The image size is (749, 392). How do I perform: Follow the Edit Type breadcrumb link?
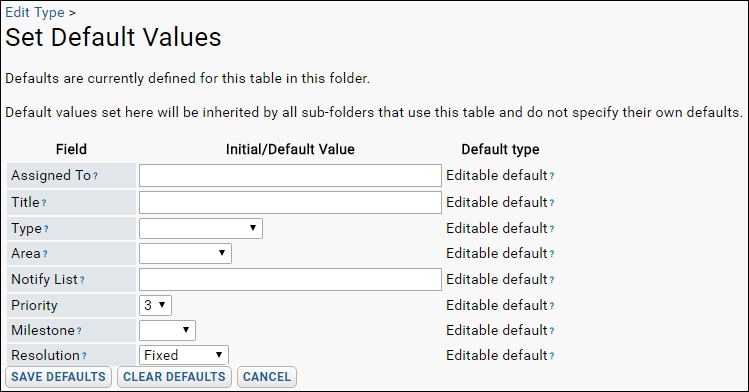coord(35,12)
